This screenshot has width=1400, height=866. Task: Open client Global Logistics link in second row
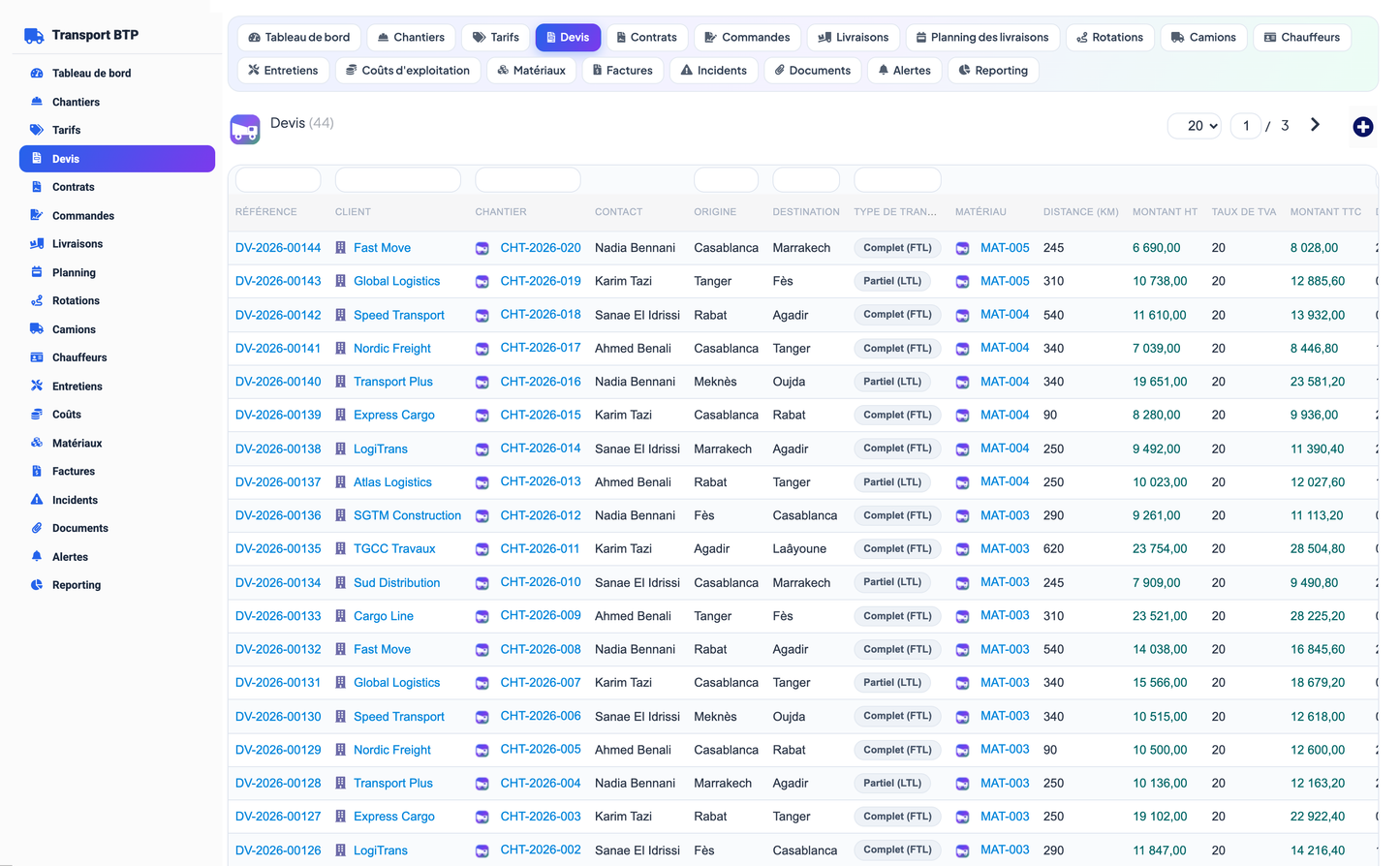point(396,282)
